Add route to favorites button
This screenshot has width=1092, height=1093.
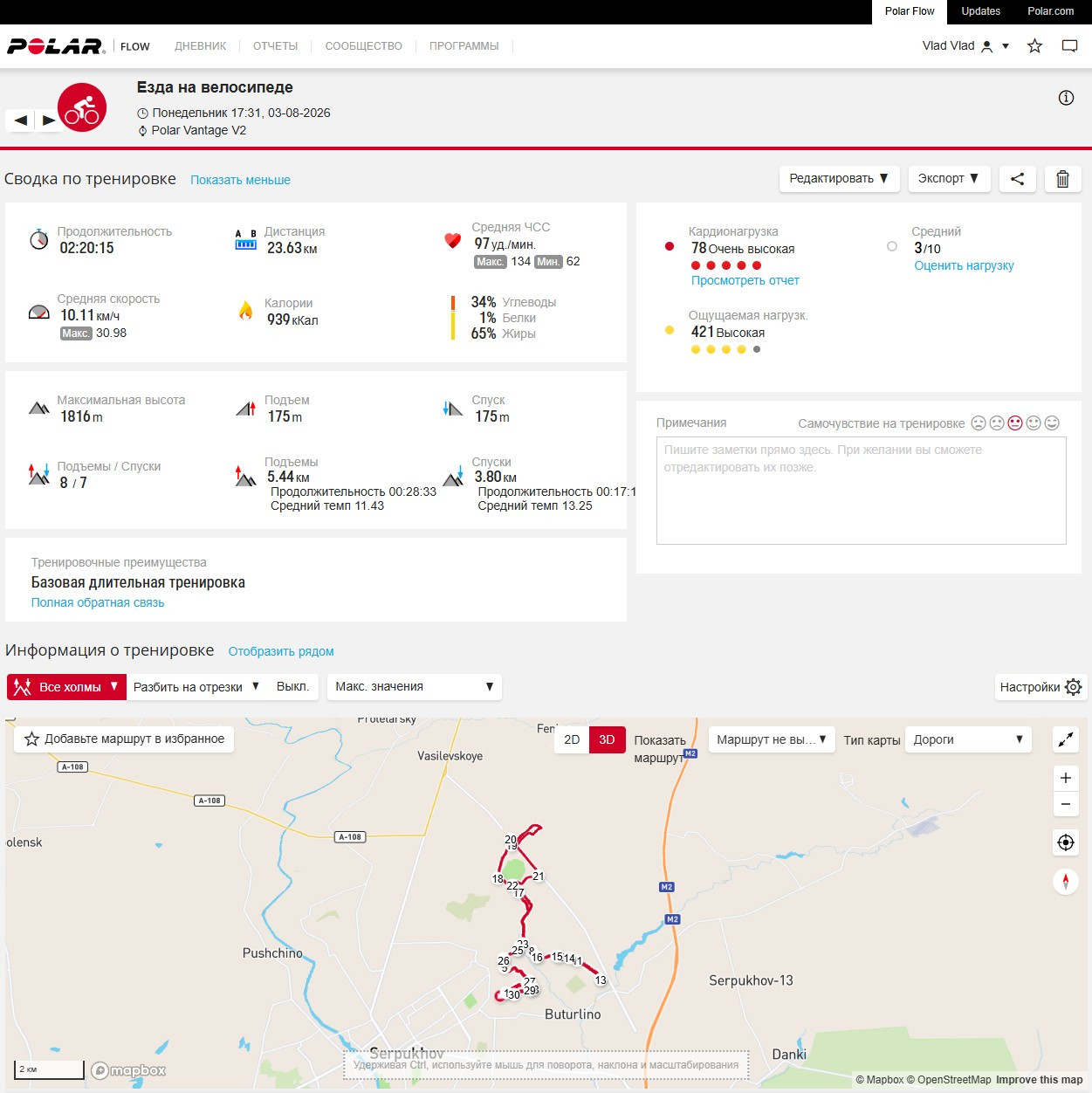[x=124, y=739]
